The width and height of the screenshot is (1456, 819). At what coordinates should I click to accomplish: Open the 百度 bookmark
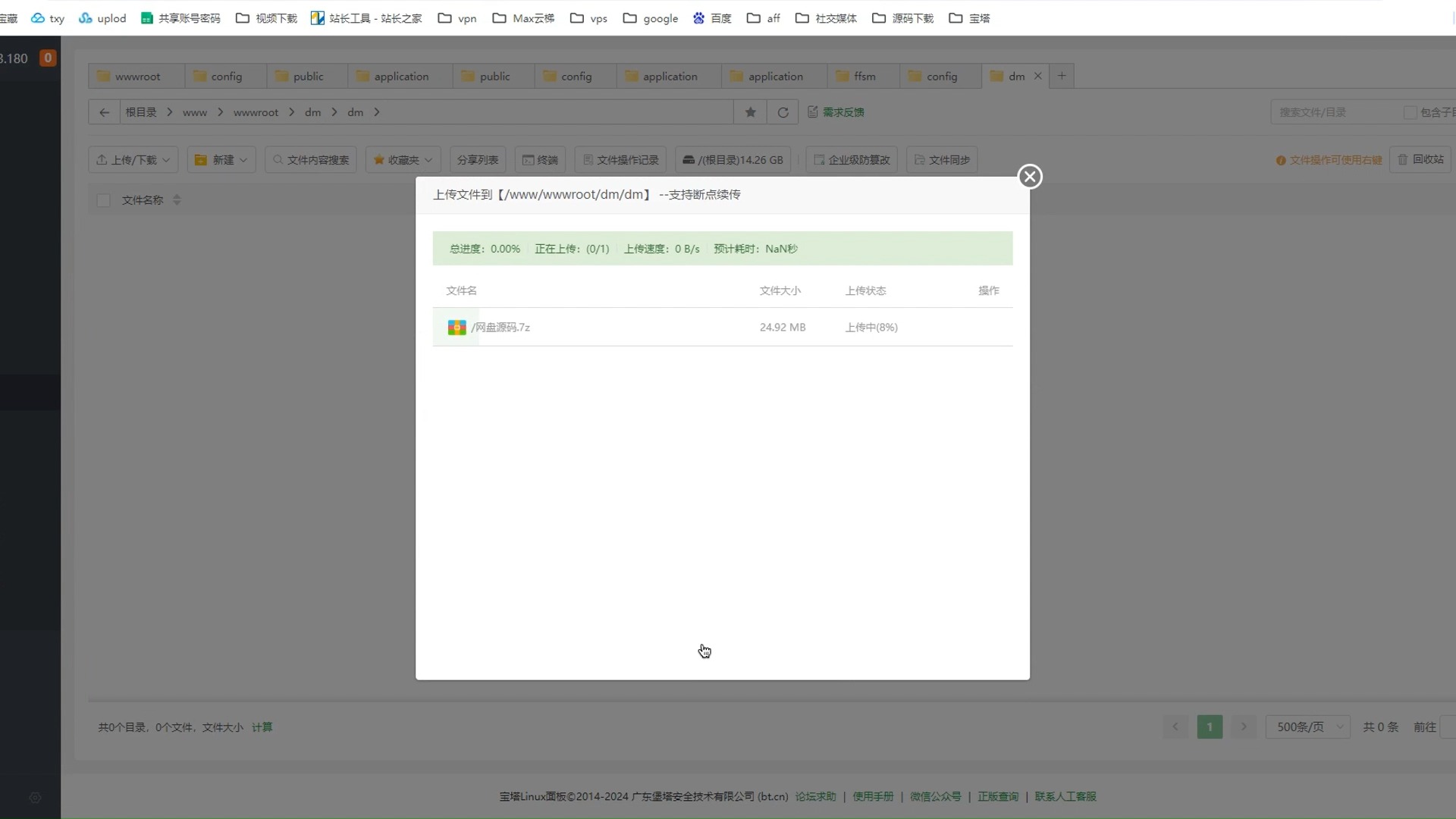712,18
